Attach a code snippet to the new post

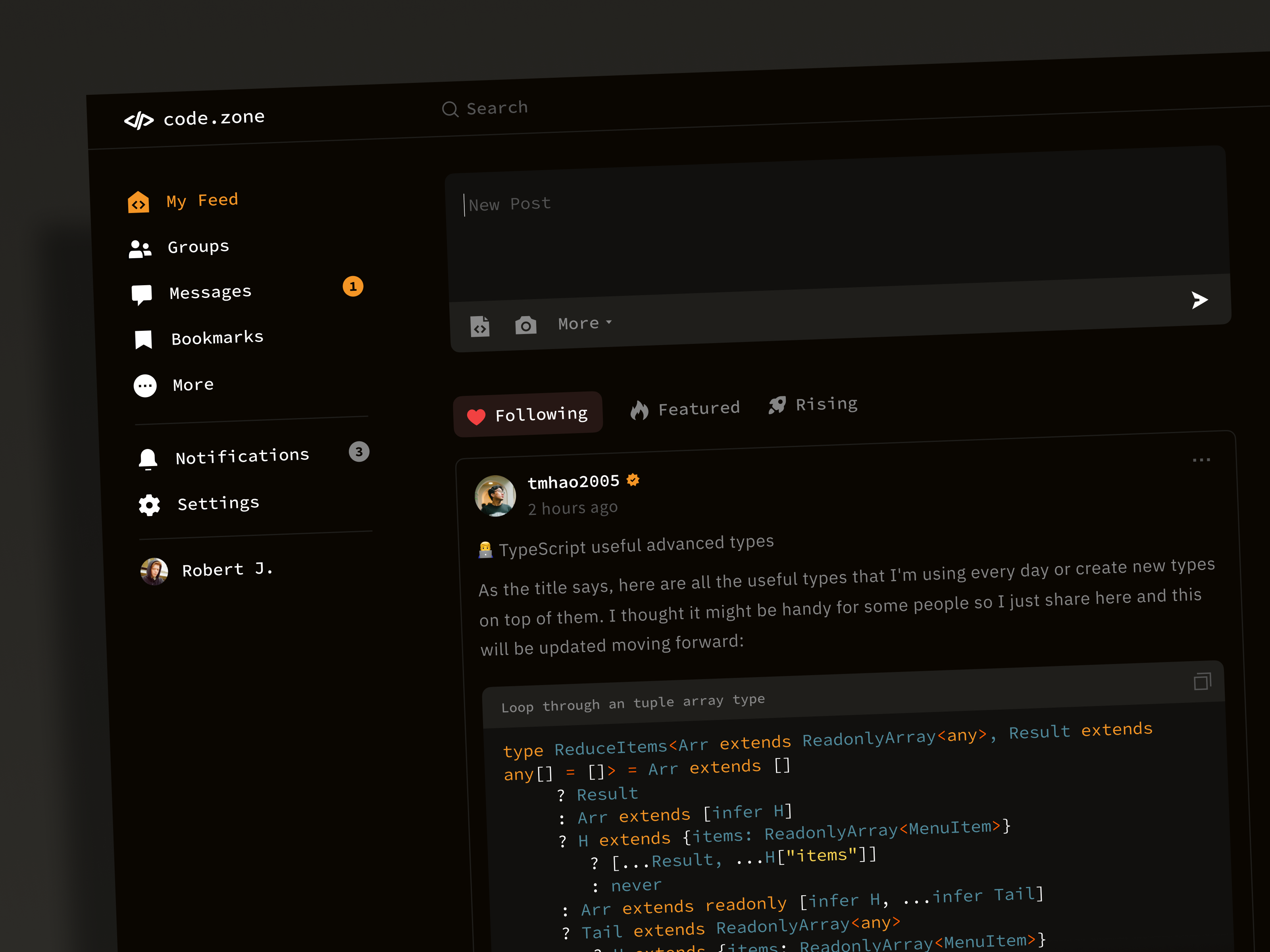click(x=480, y=326)
